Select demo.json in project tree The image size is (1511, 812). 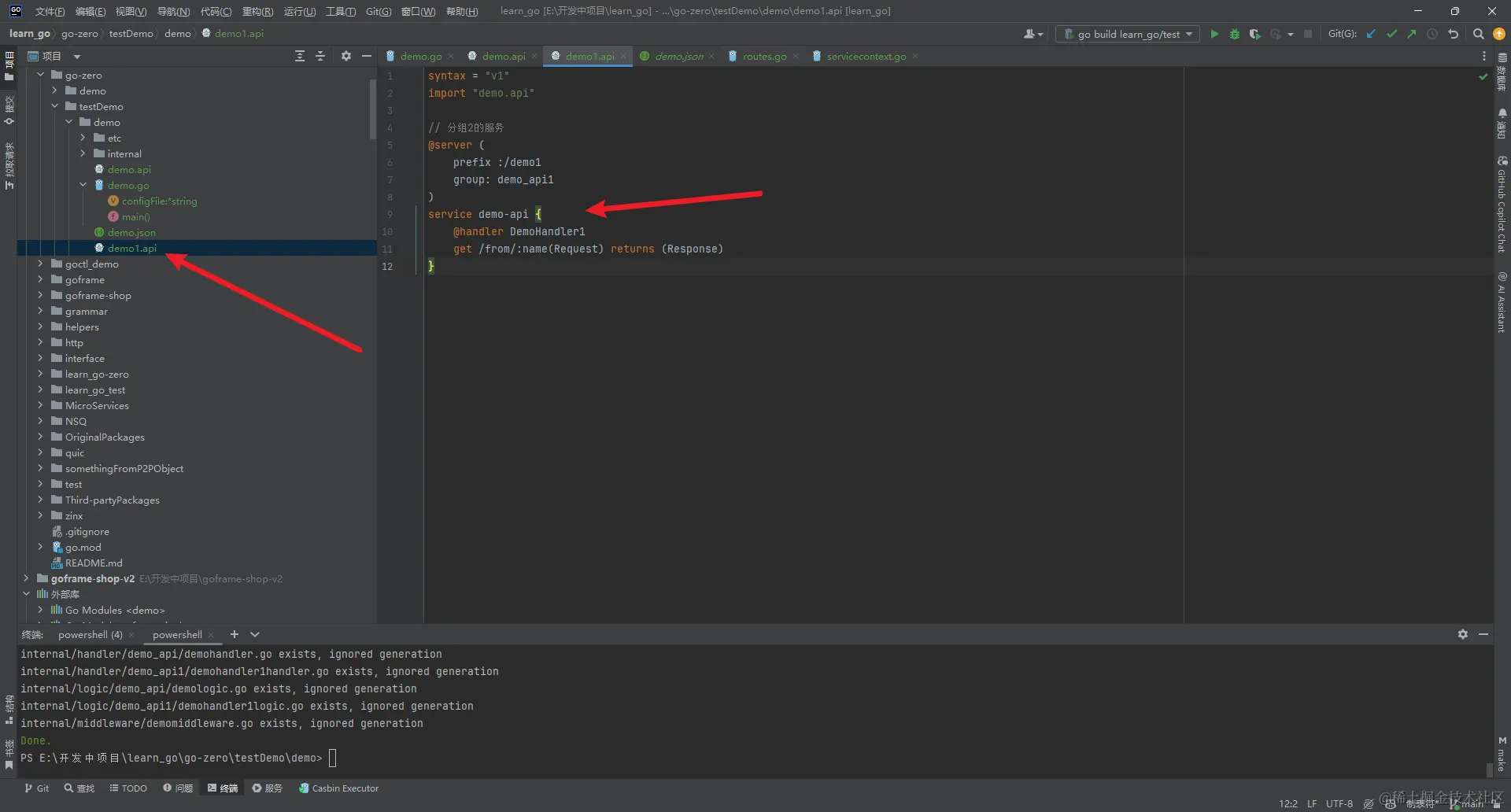click(131, 232)
